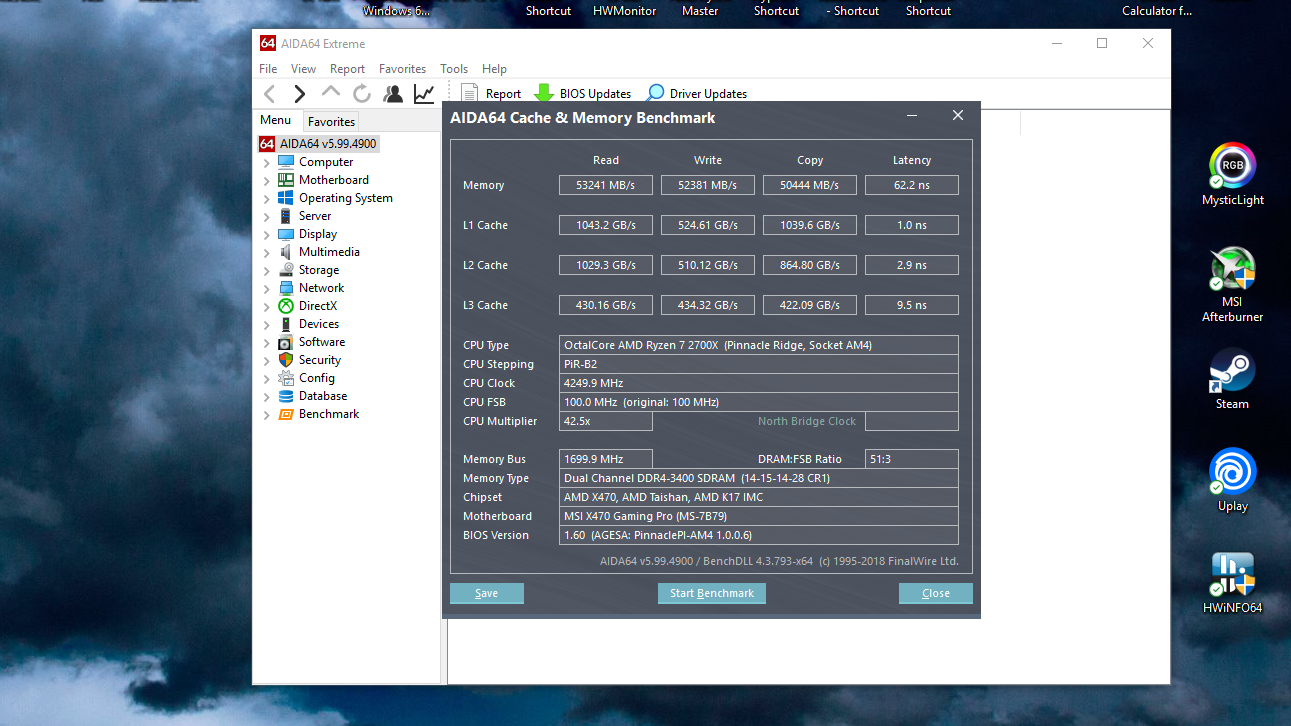
Task: Select AIDA64 v5.99.4900 root tree item
Action: [x=318, y=144]
